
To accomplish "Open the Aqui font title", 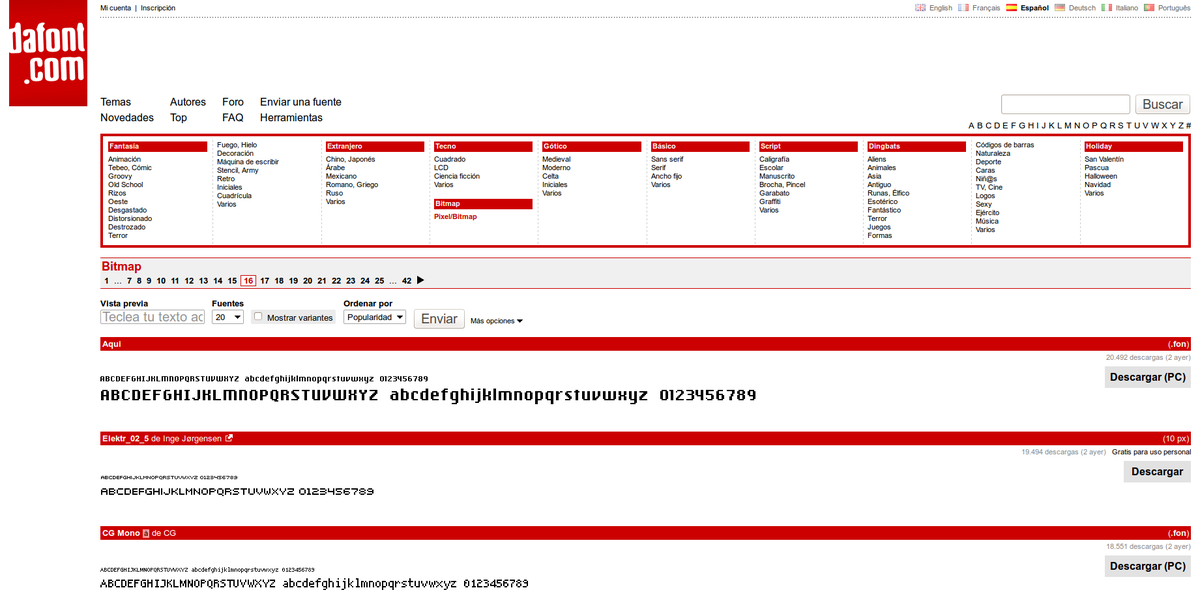I will (x=111, y=344).
